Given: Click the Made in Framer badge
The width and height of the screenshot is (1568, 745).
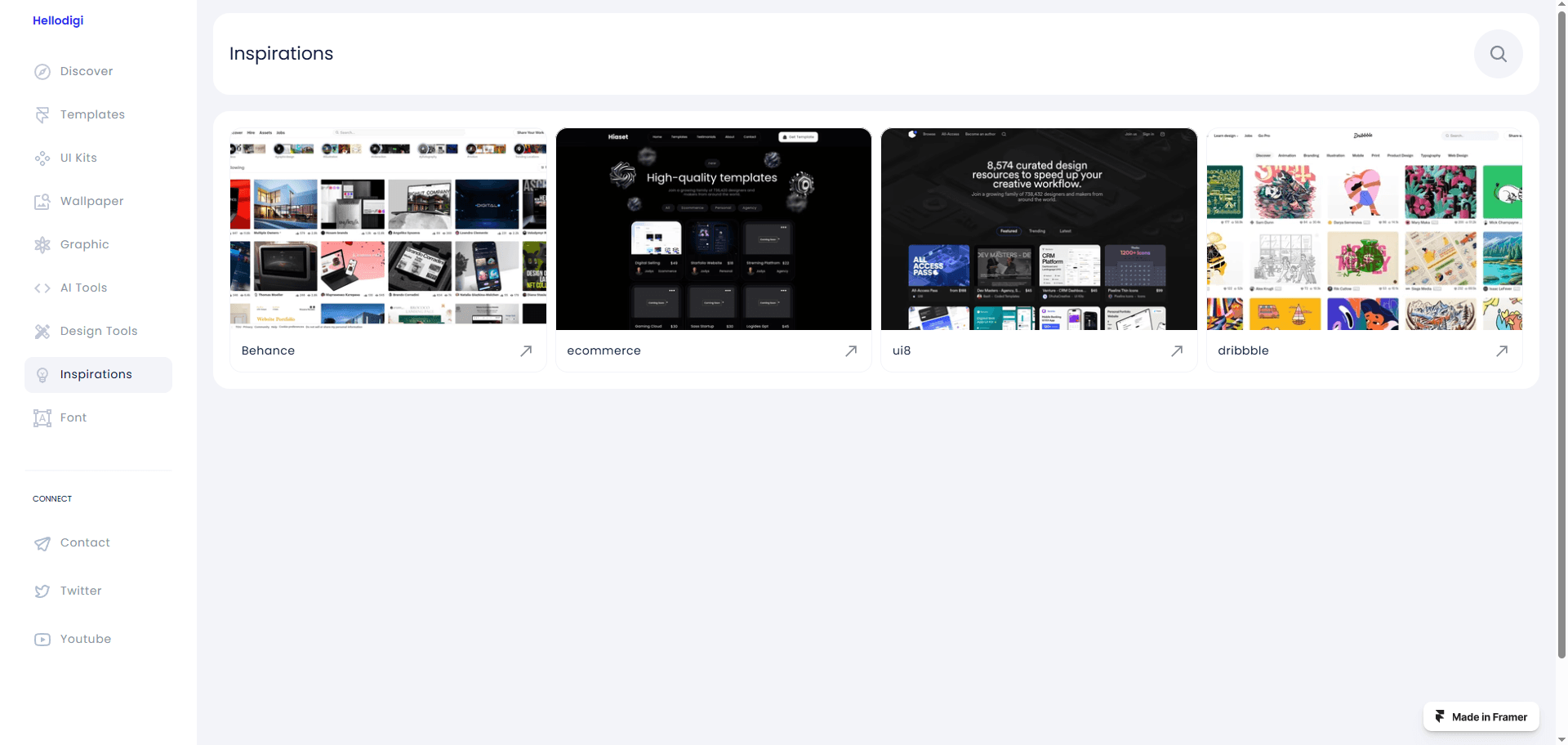Looking at the screenshot, I should [1481, 716].
